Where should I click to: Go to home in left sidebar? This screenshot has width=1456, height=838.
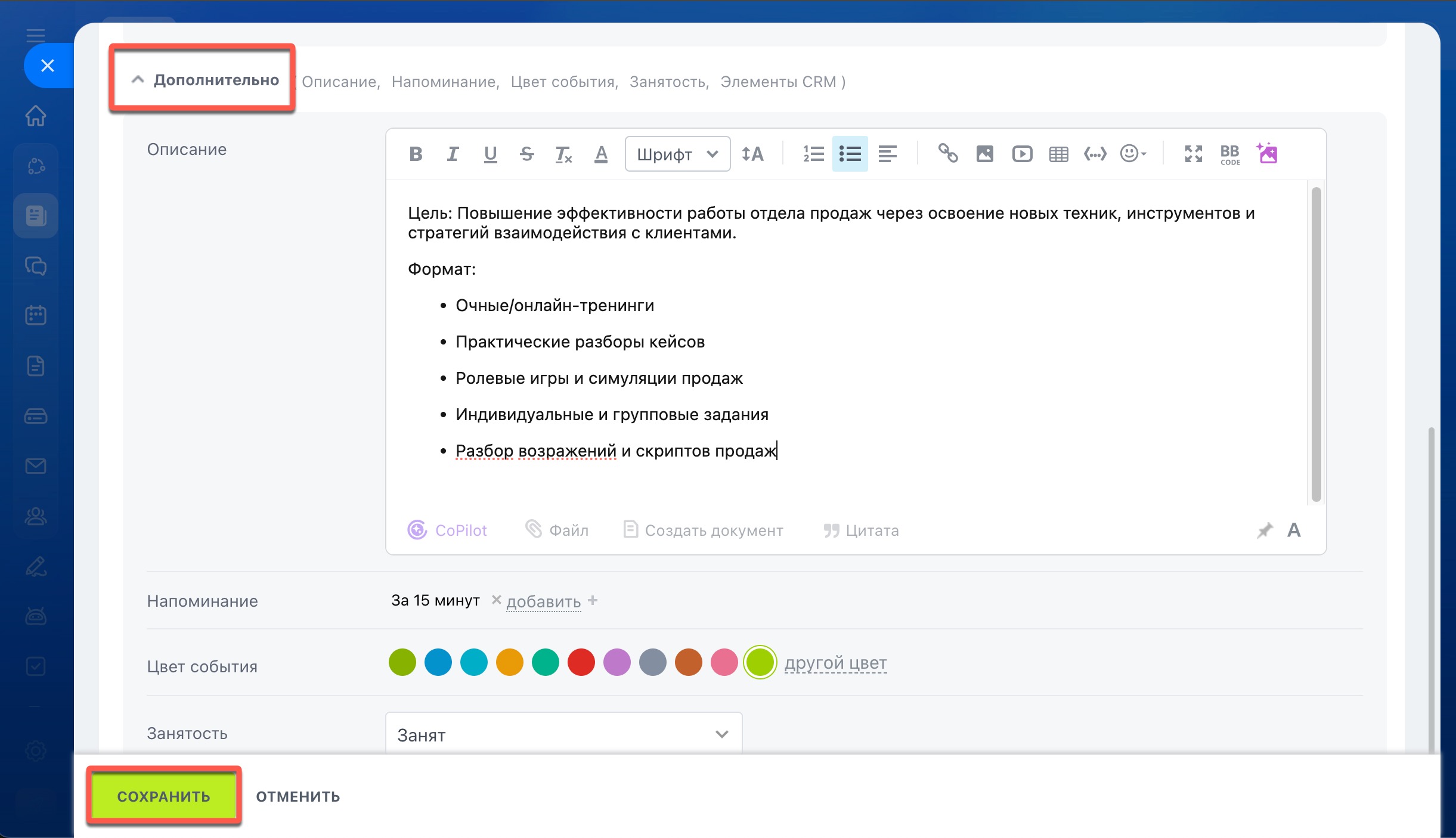(x=36, y=116)
